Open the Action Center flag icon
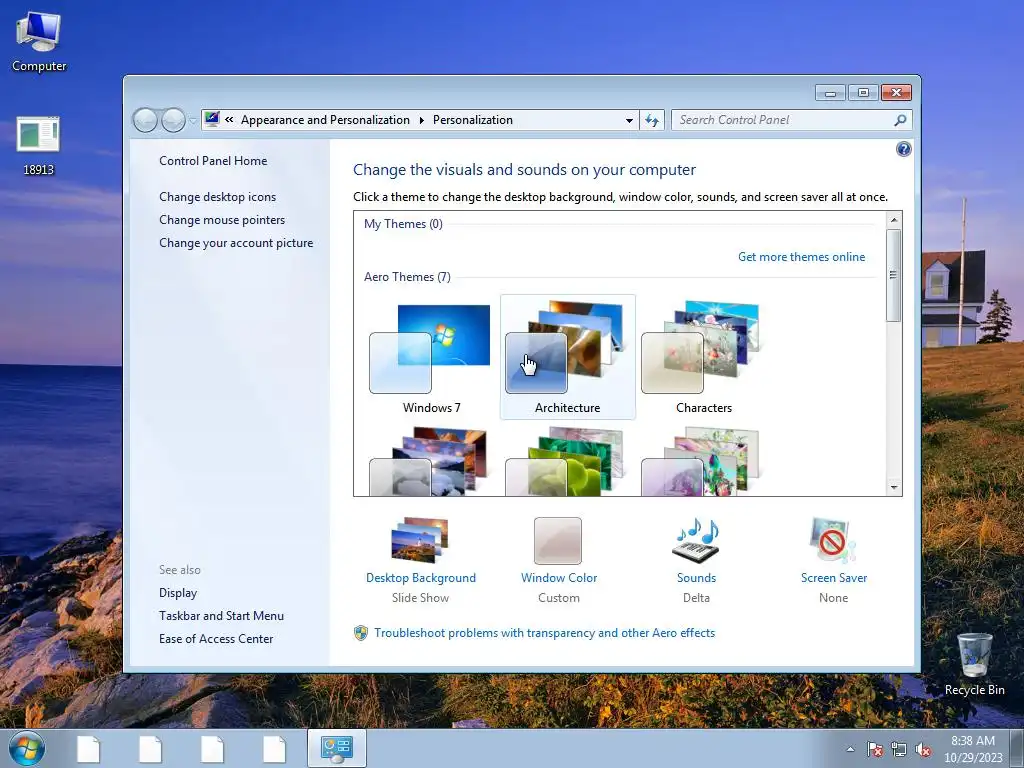 [875, 749]
